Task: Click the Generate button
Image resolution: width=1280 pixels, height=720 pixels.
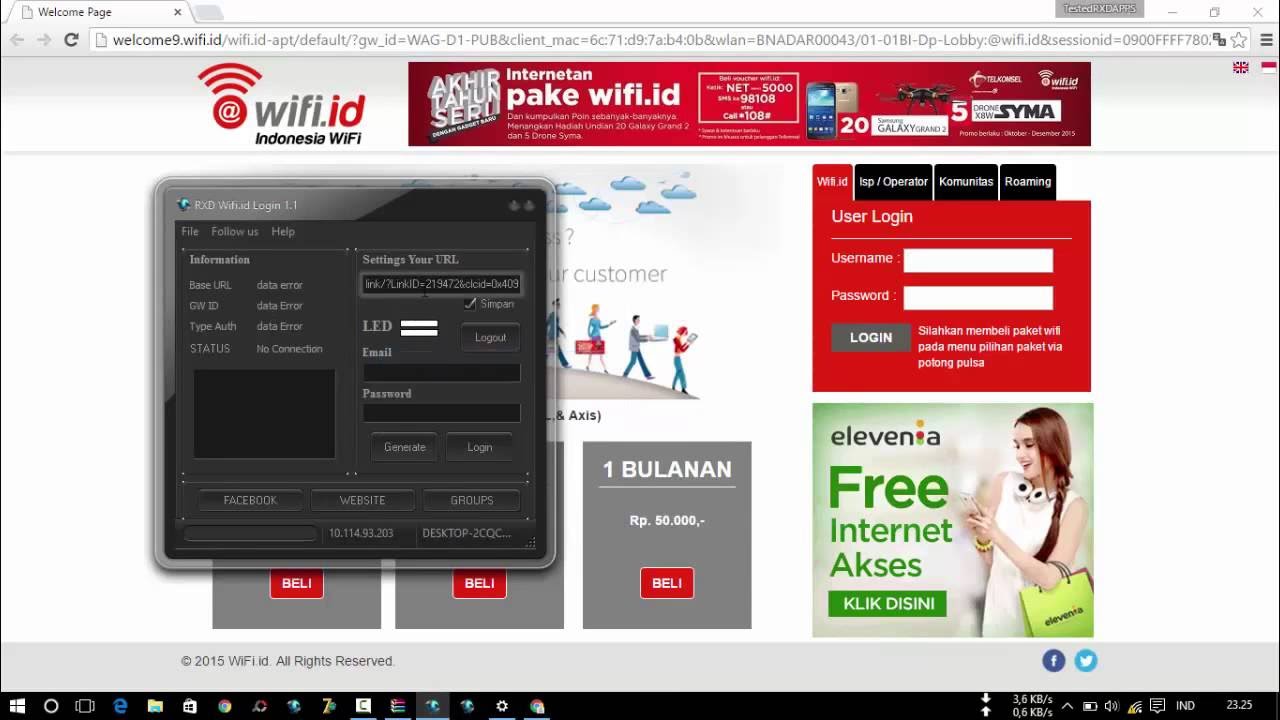Action: pos(405,447)
